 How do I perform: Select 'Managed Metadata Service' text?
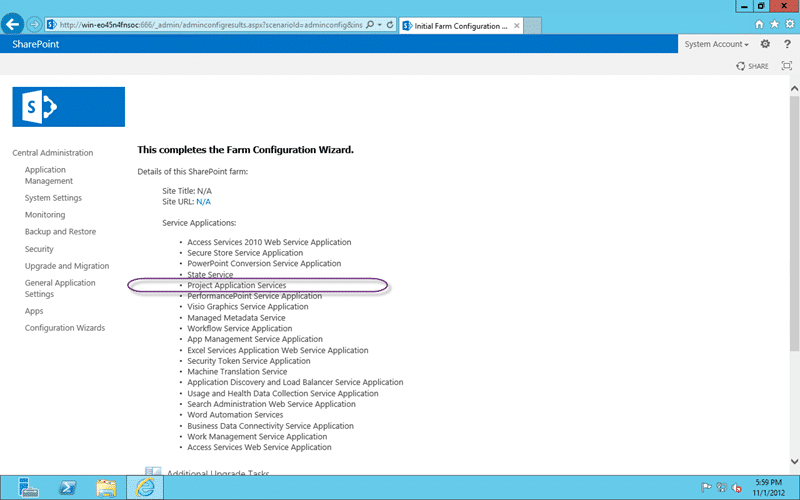tap(236, 318)
